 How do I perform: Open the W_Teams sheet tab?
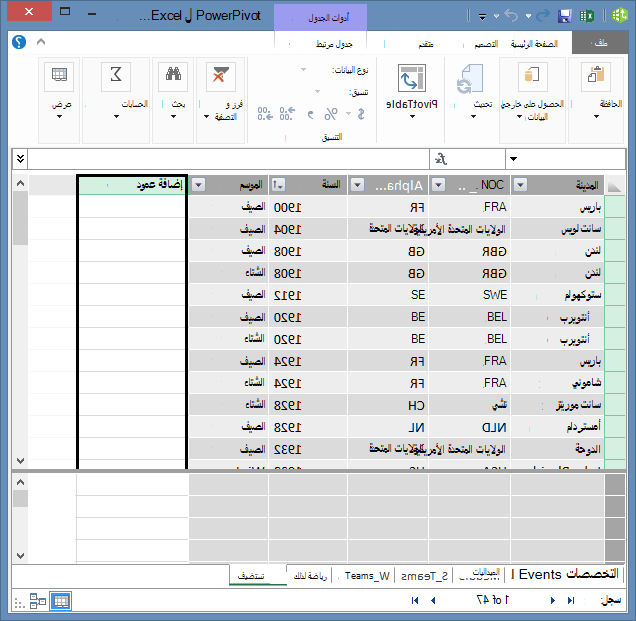pos(367,576)
